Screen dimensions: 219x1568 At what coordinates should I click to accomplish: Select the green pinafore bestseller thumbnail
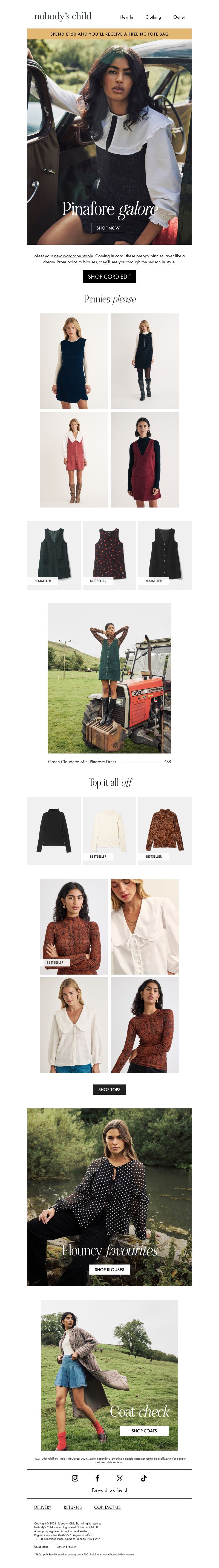tap(54, 555)
